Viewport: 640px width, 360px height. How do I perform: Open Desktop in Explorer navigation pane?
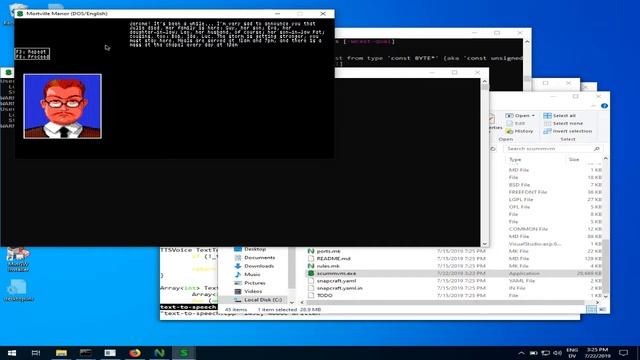tap(255, 249)
